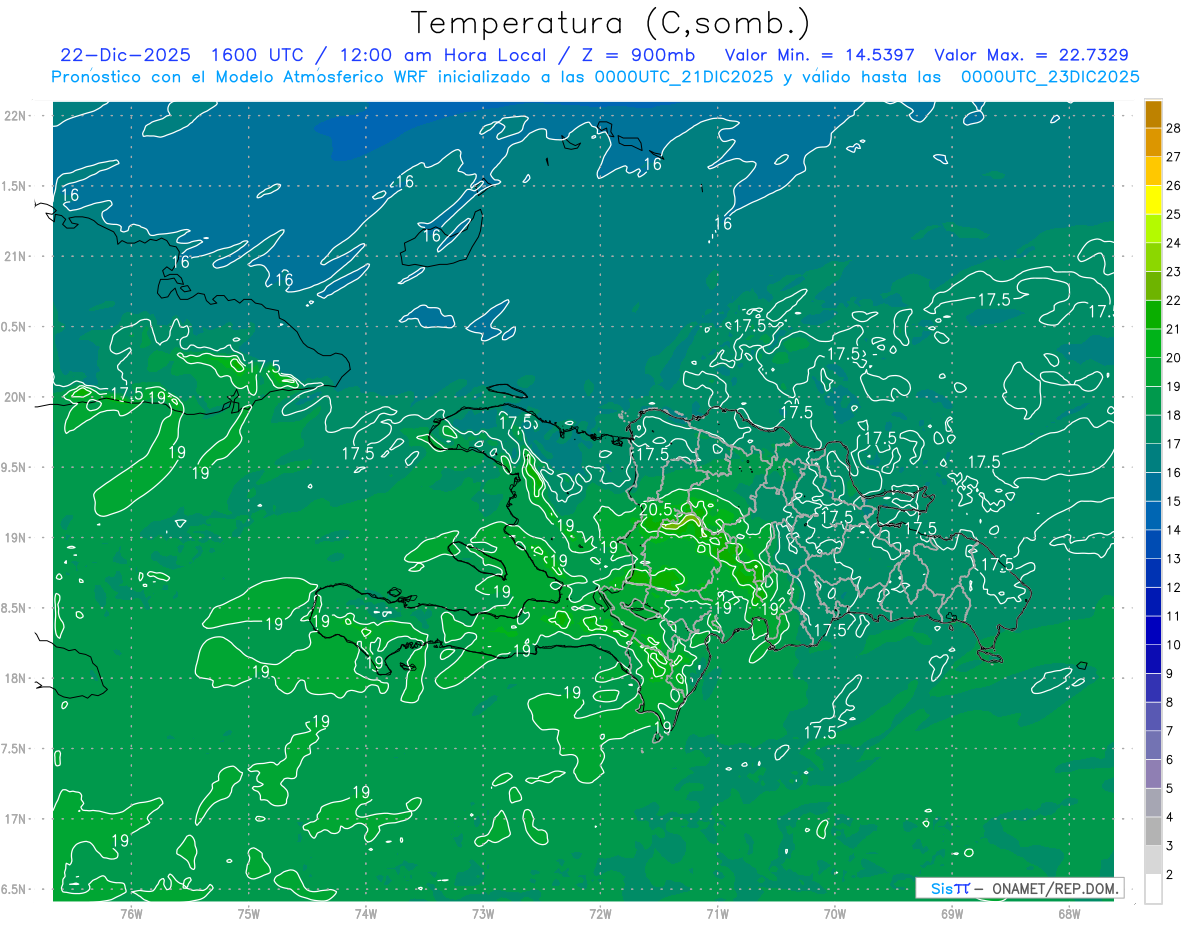Click the "71W" longitude axis label
Screen dimensions: 1200x927
(x=717, y=913)
